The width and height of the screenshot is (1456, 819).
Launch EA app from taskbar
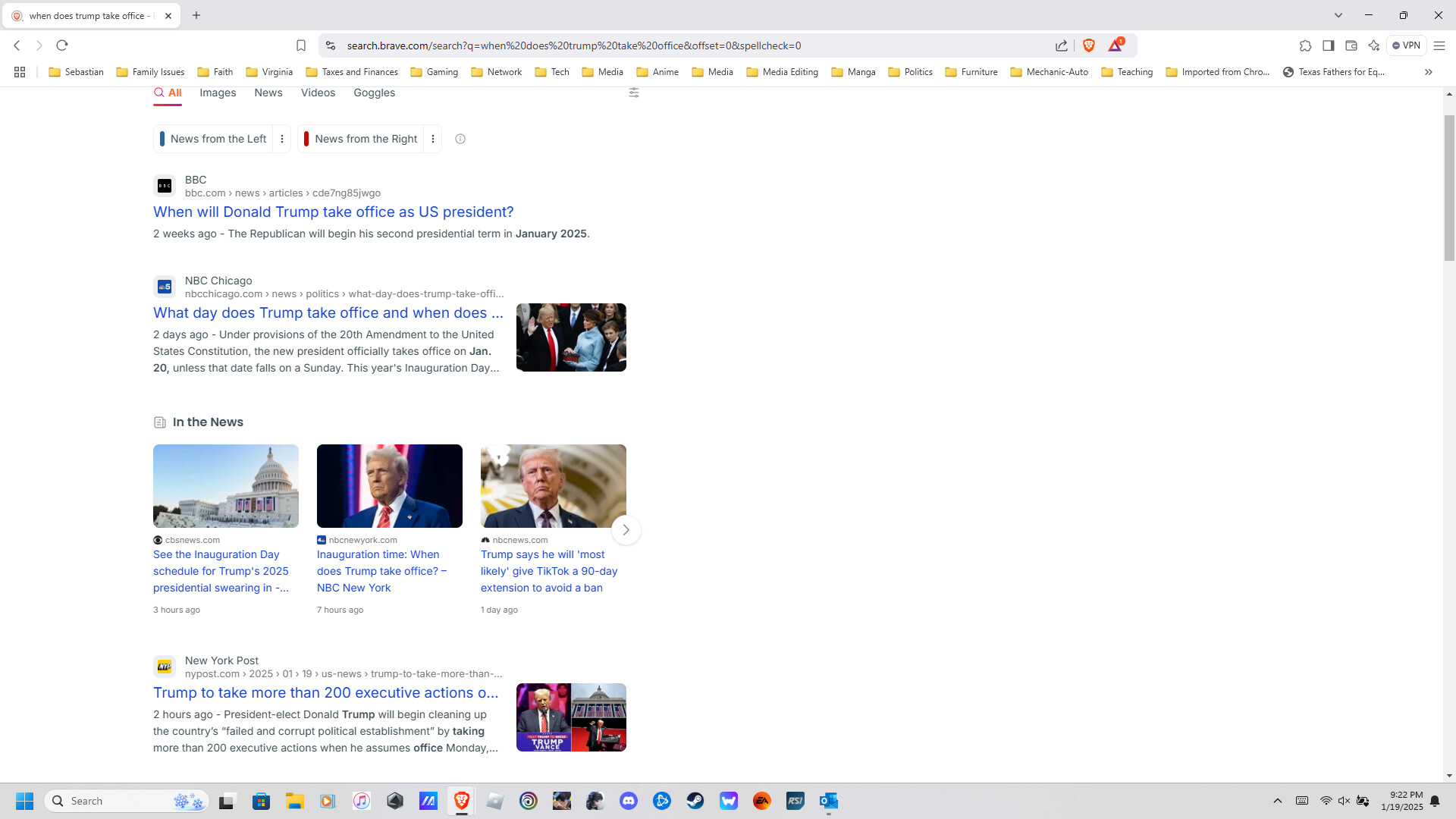pyautogui.click(x=762, y=801)
